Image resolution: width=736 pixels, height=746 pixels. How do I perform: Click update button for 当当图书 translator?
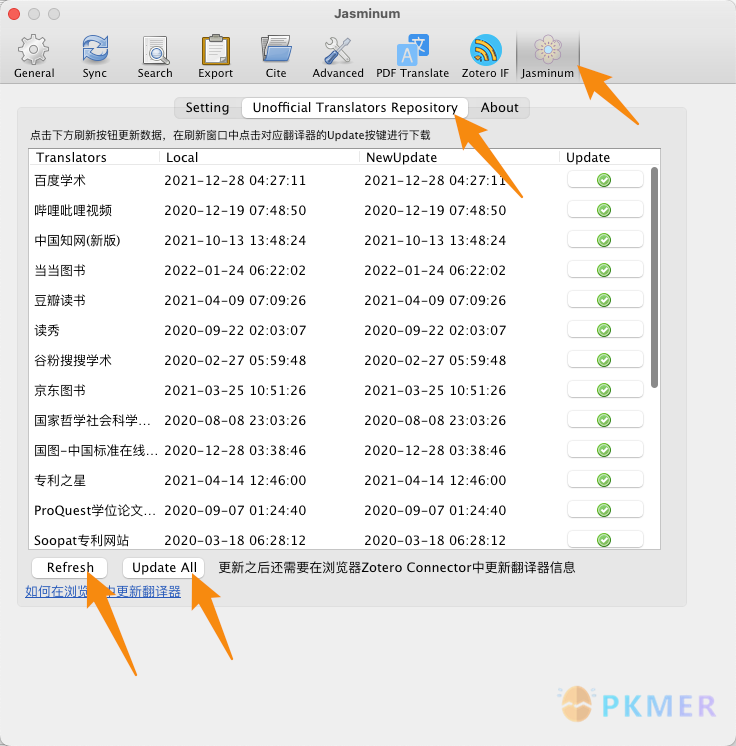(605, 270)
